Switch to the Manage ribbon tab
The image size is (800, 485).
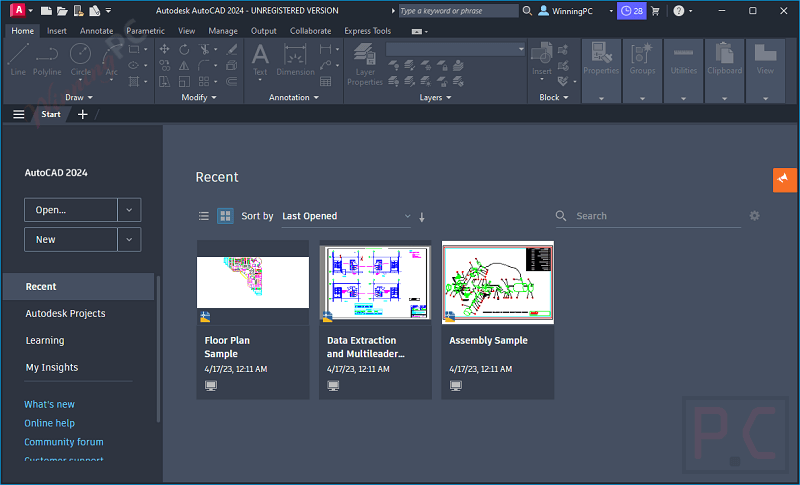[223, 31]
